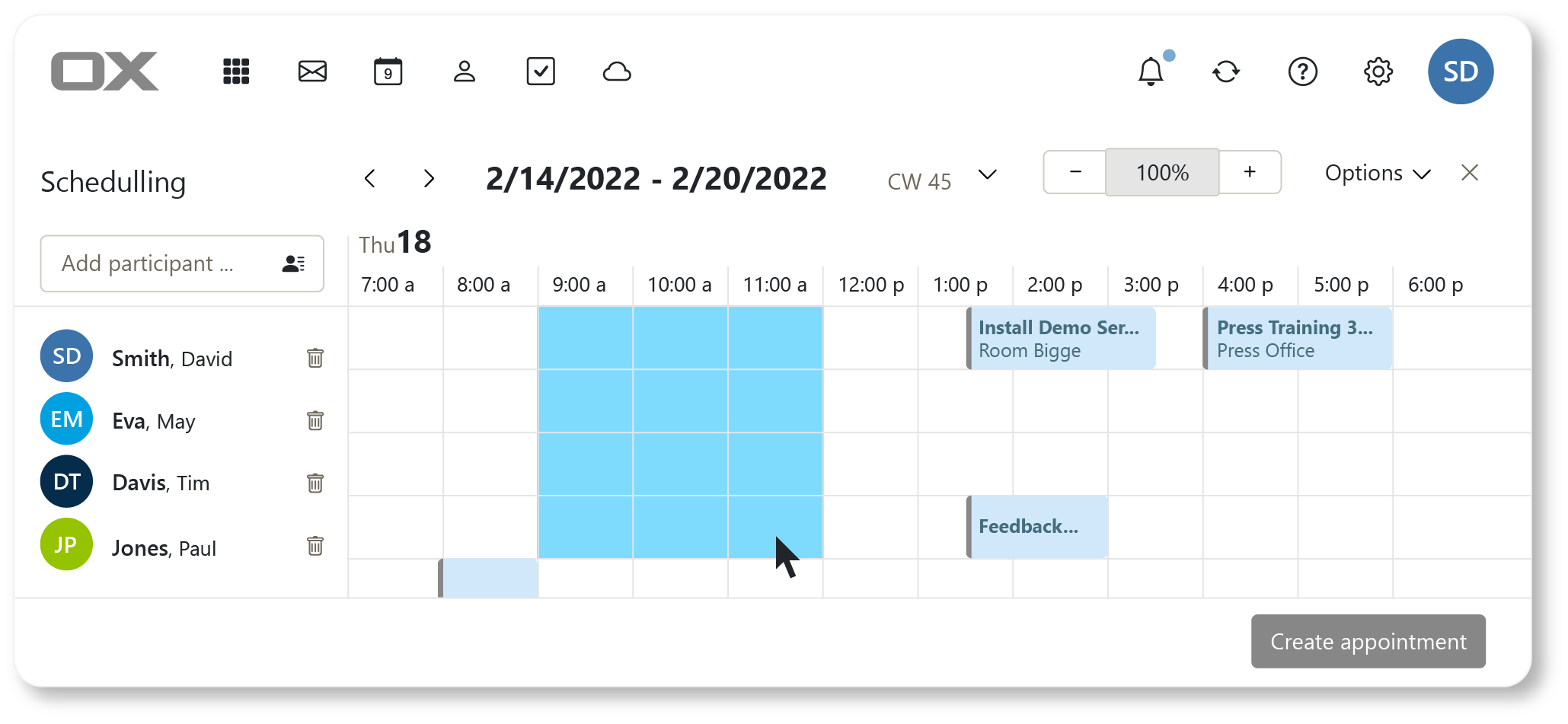
Task: Open the Install Demo Server appointment
Action: pos(1061,339)
